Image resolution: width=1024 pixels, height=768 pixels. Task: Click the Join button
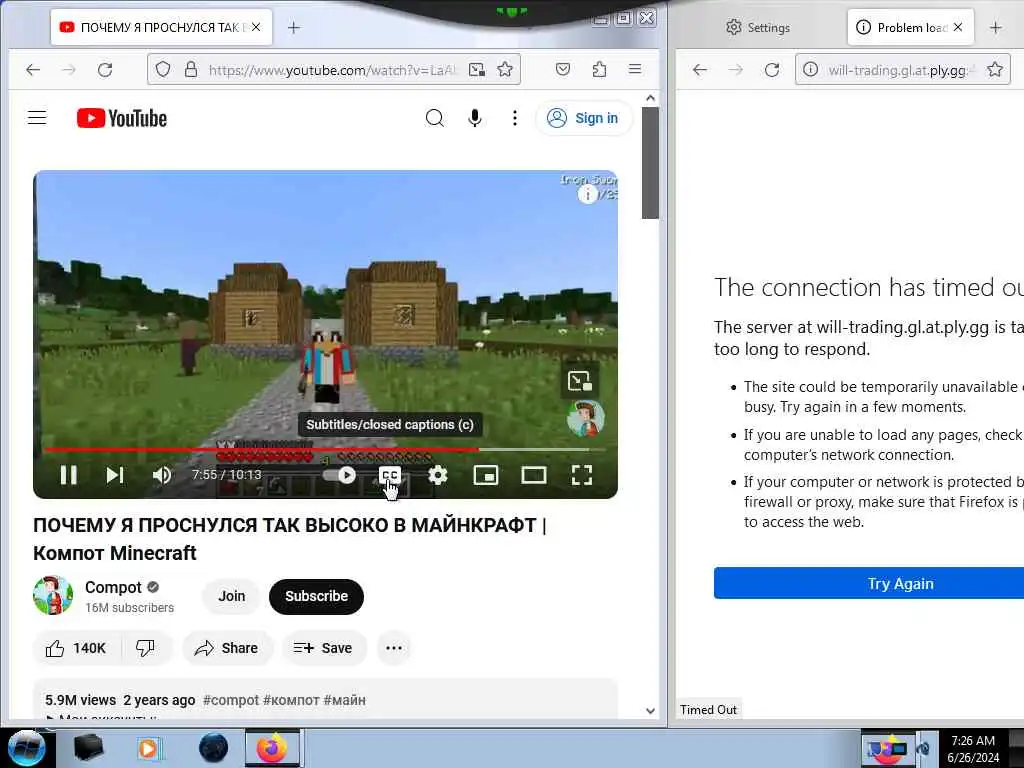click(232, 596)
